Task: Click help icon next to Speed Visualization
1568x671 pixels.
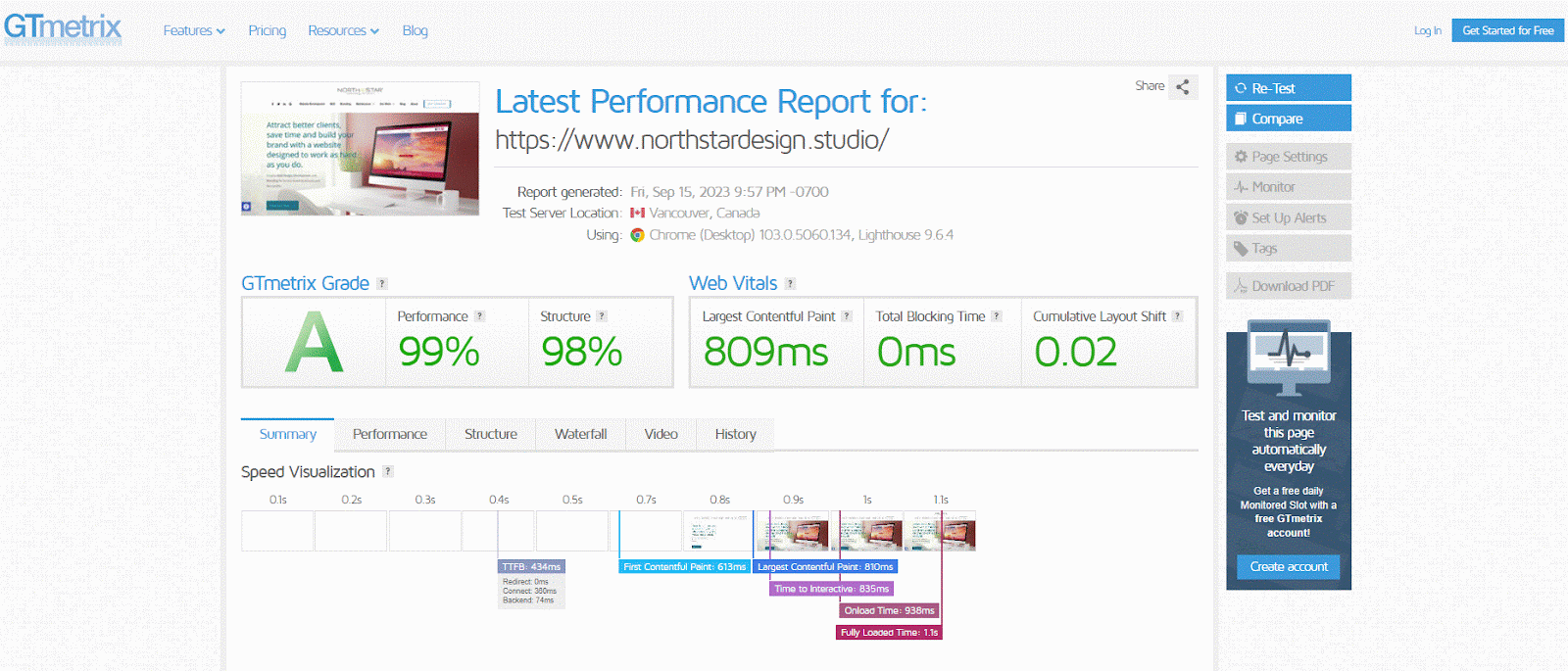Action: (388, 471)
